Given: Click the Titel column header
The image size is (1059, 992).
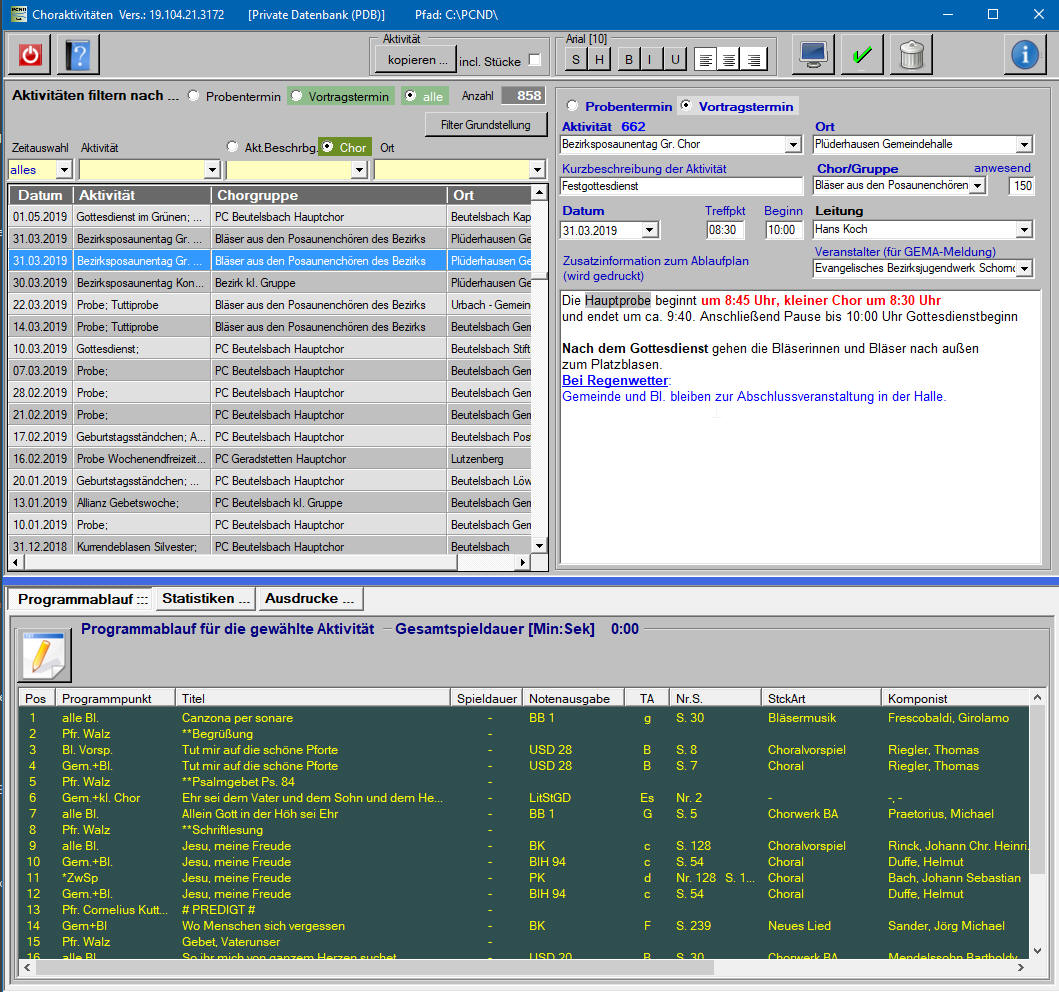Looking at the screenshot, I should 313,698.
